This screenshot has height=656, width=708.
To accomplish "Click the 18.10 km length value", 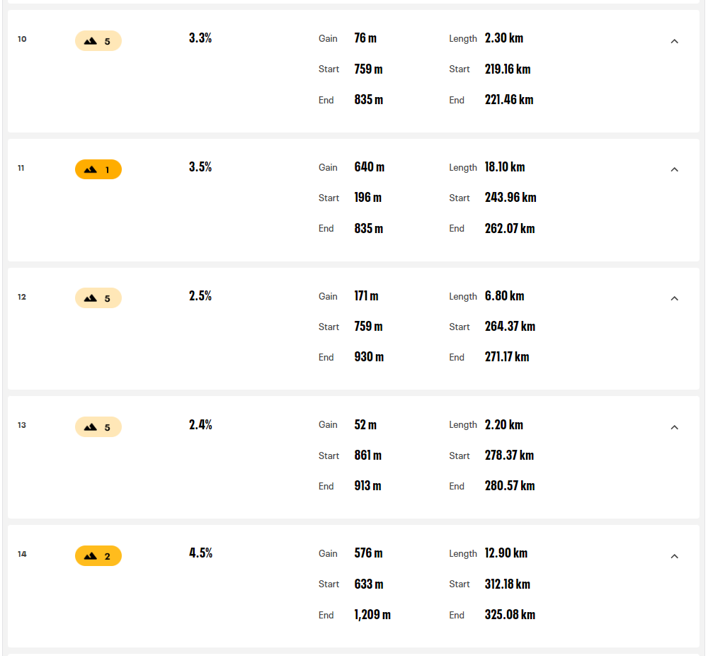I will (x=505, y=167).
